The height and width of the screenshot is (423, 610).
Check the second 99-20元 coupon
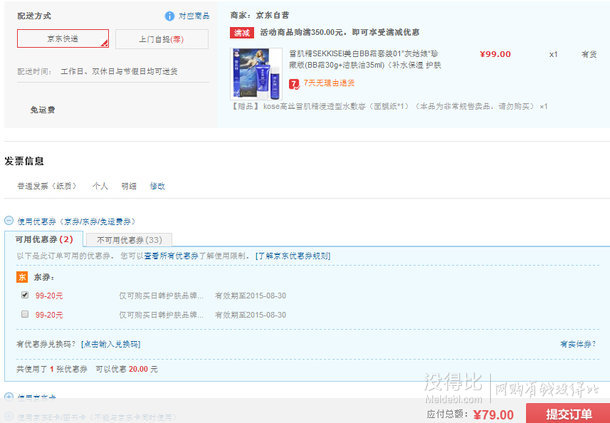(x=25, y=314)
